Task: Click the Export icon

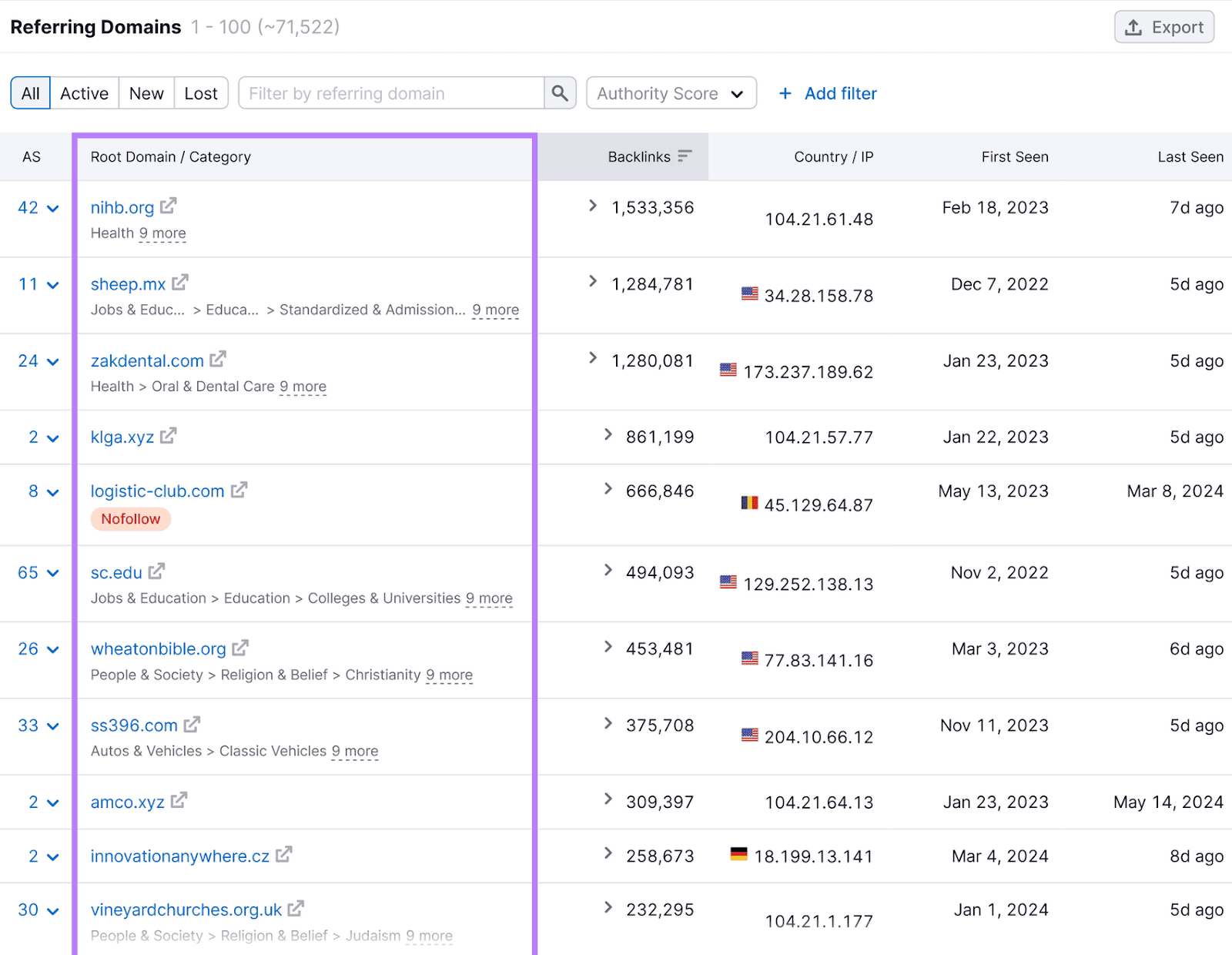Action: click(x=1132, y=26)
